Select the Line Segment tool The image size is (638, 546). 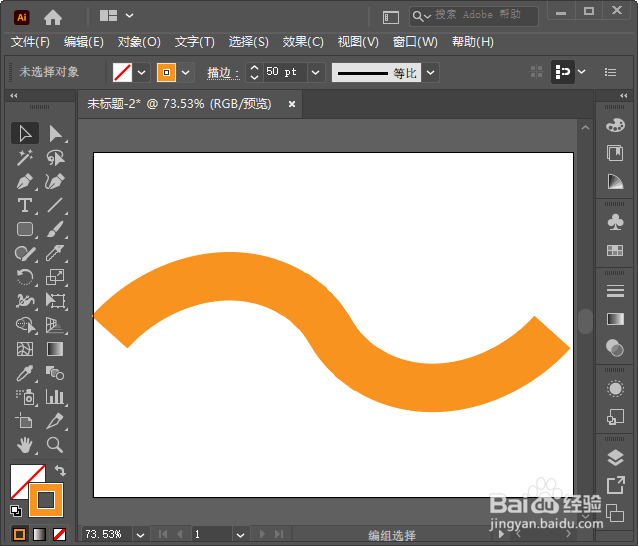pos(55,205)
